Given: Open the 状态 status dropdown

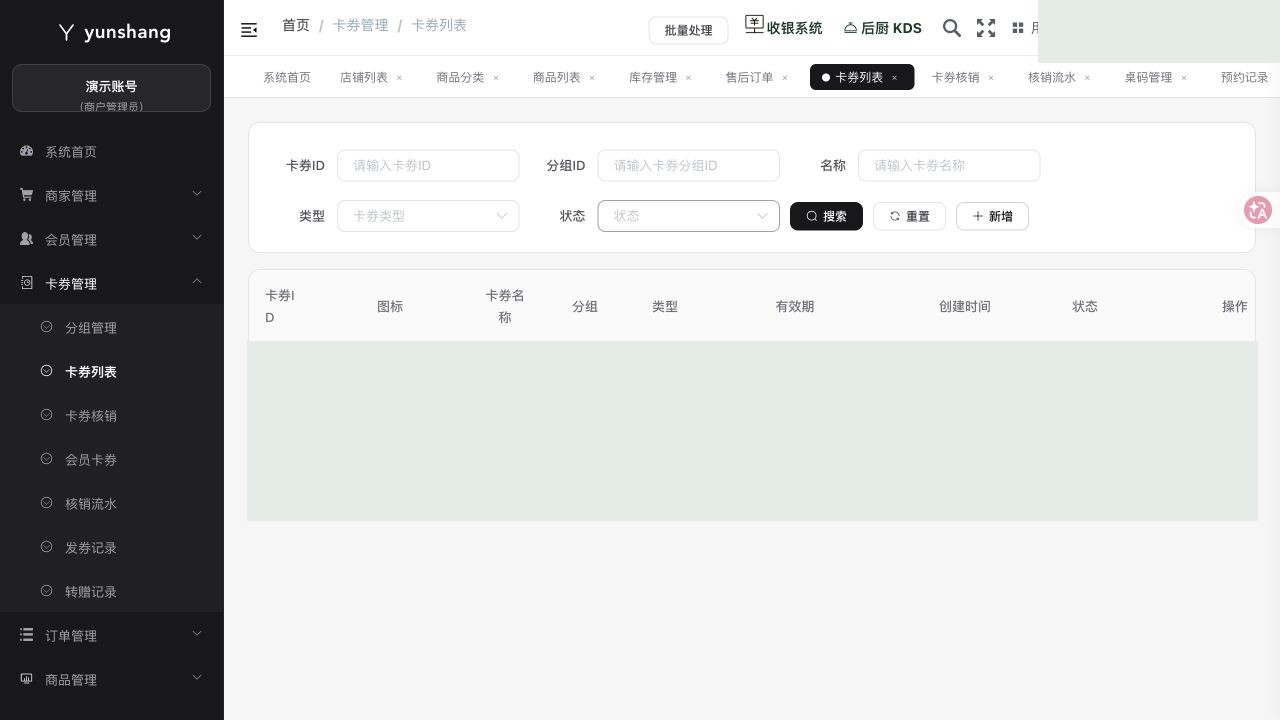Looking at the screenshot, I should tap(688, 216).
